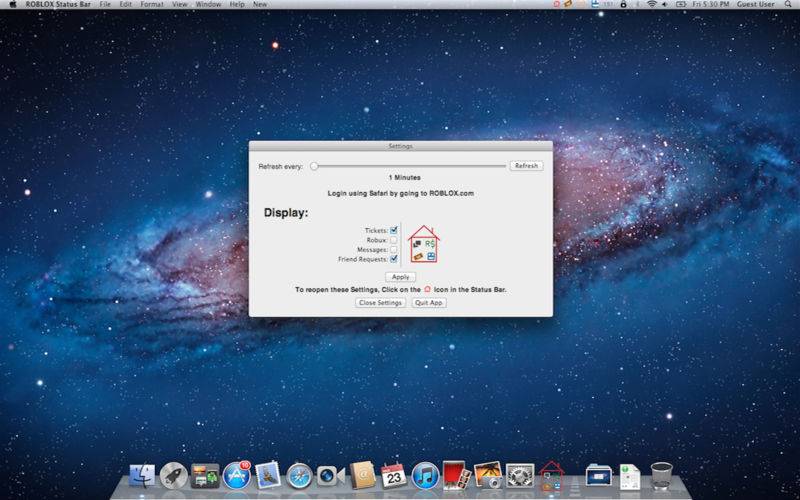
Task: Open the File menu
Action: (x=105, y=4)
